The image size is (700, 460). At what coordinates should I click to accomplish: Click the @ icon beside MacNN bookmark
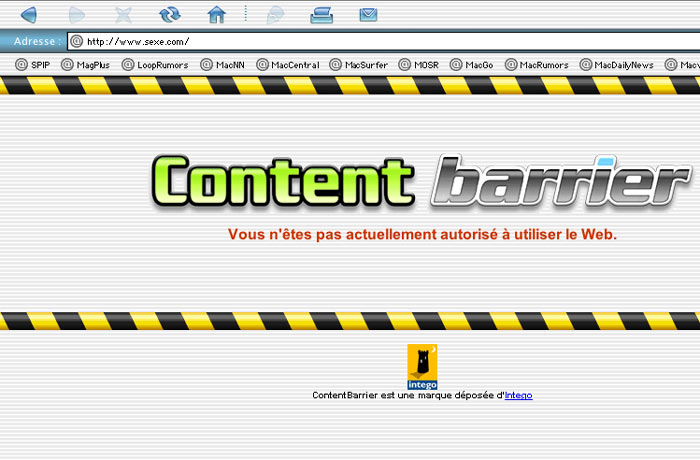(206, 65)
